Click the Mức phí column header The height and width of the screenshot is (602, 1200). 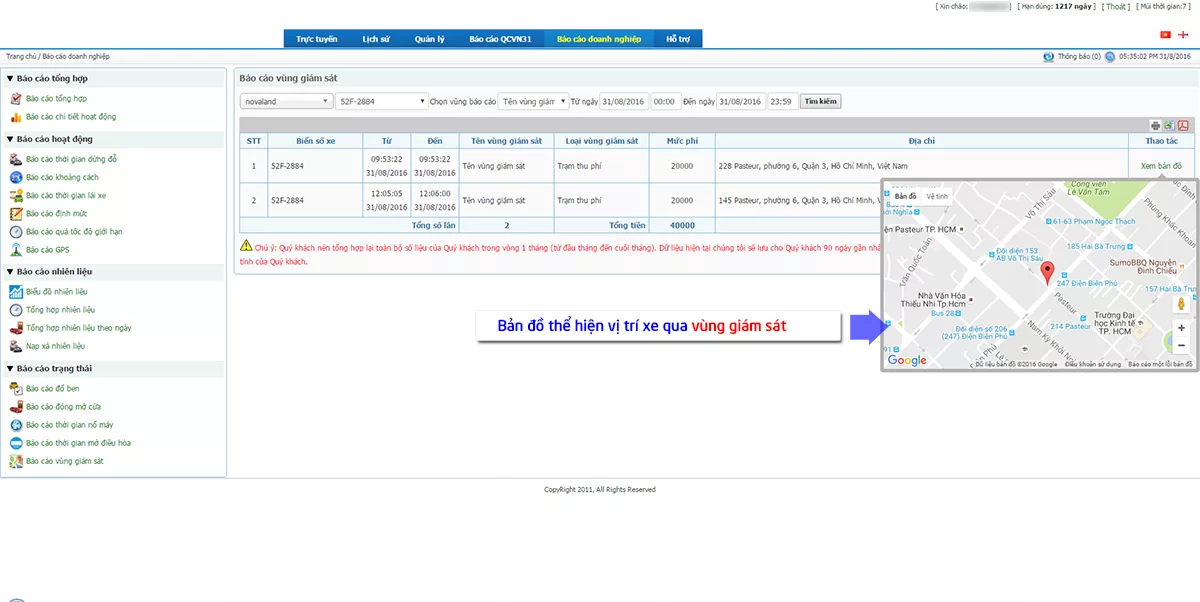tap(681, 141)
